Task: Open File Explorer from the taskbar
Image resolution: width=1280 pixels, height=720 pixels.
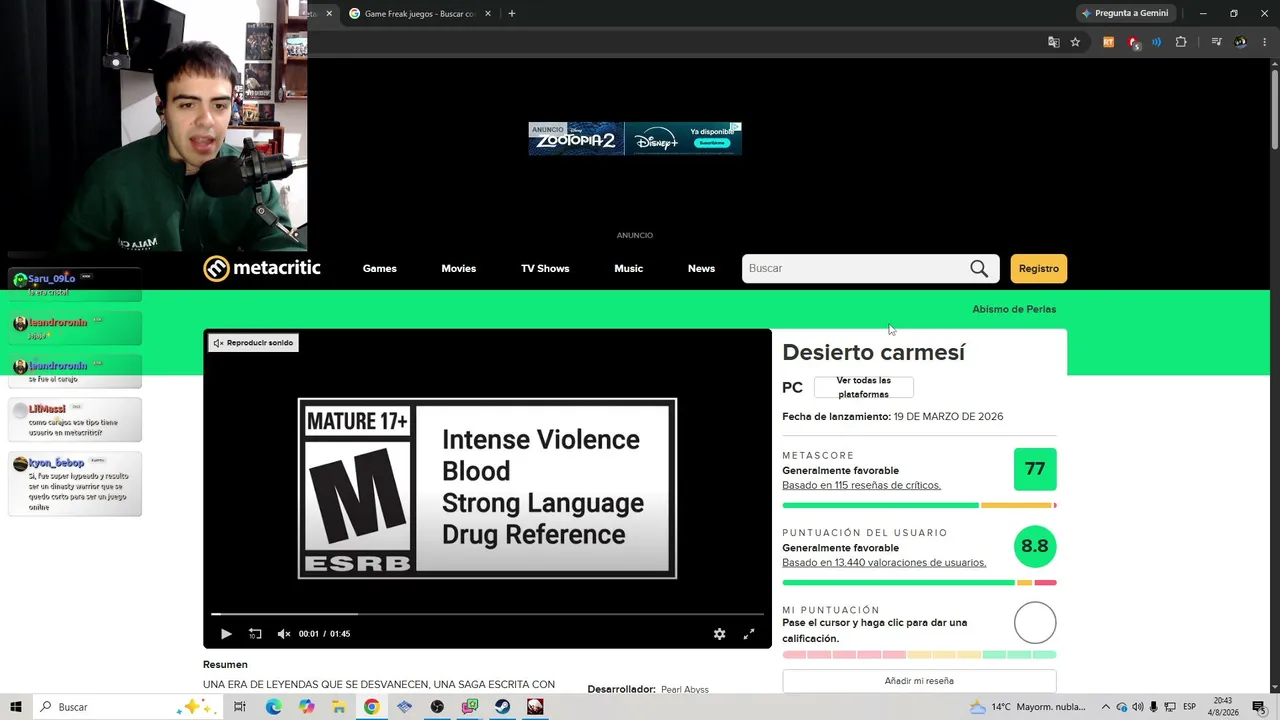Action: click(x=339, y=707)
